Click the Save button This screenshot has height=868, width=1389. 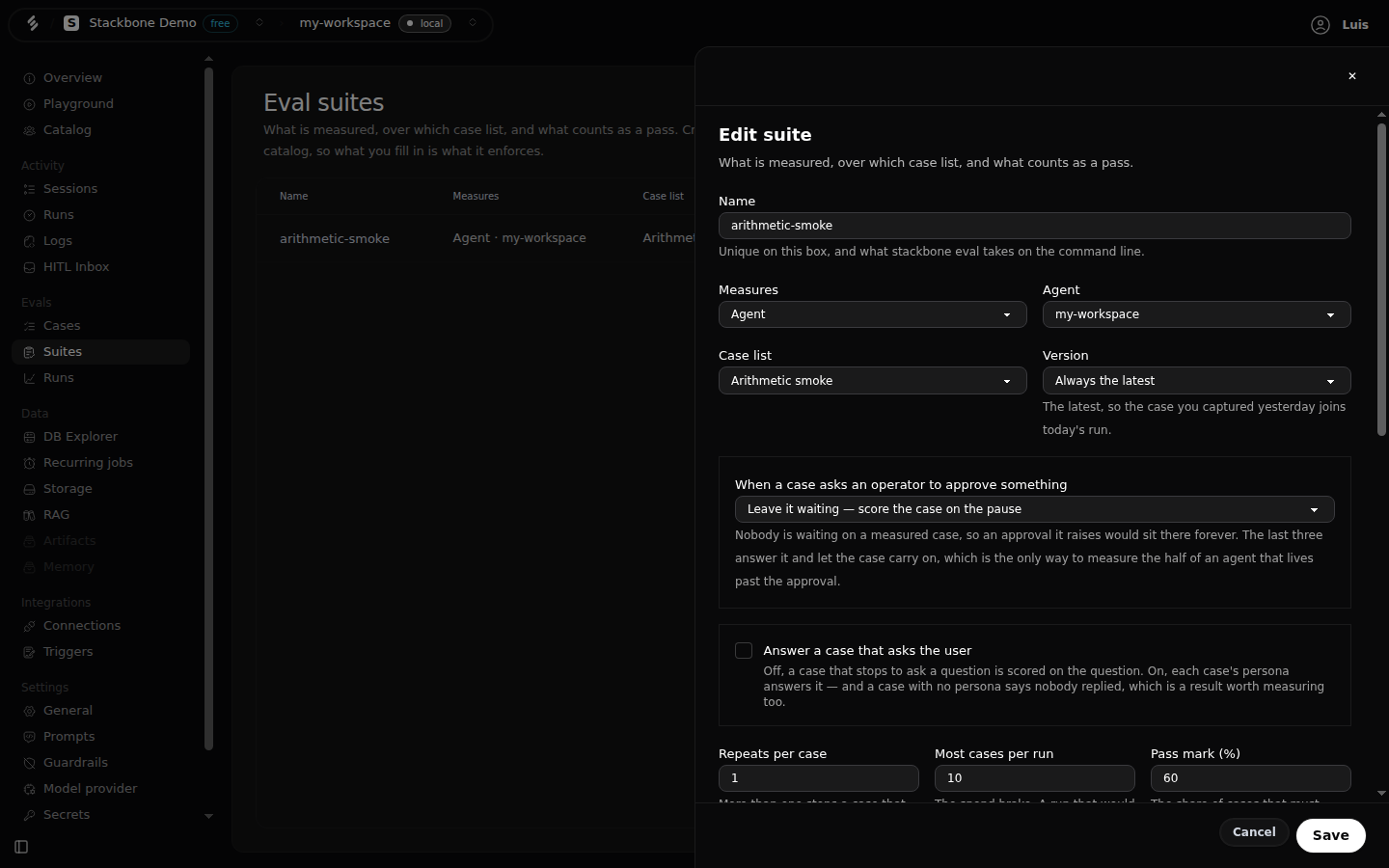1330,835
